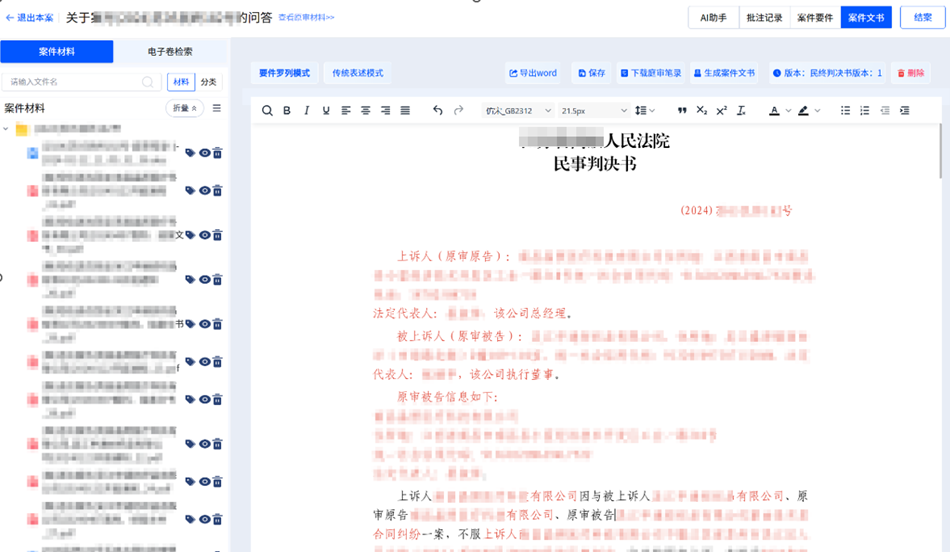Select the yellow case materials folder
Viewport: 950px width, 552px height.
(22, 129)
